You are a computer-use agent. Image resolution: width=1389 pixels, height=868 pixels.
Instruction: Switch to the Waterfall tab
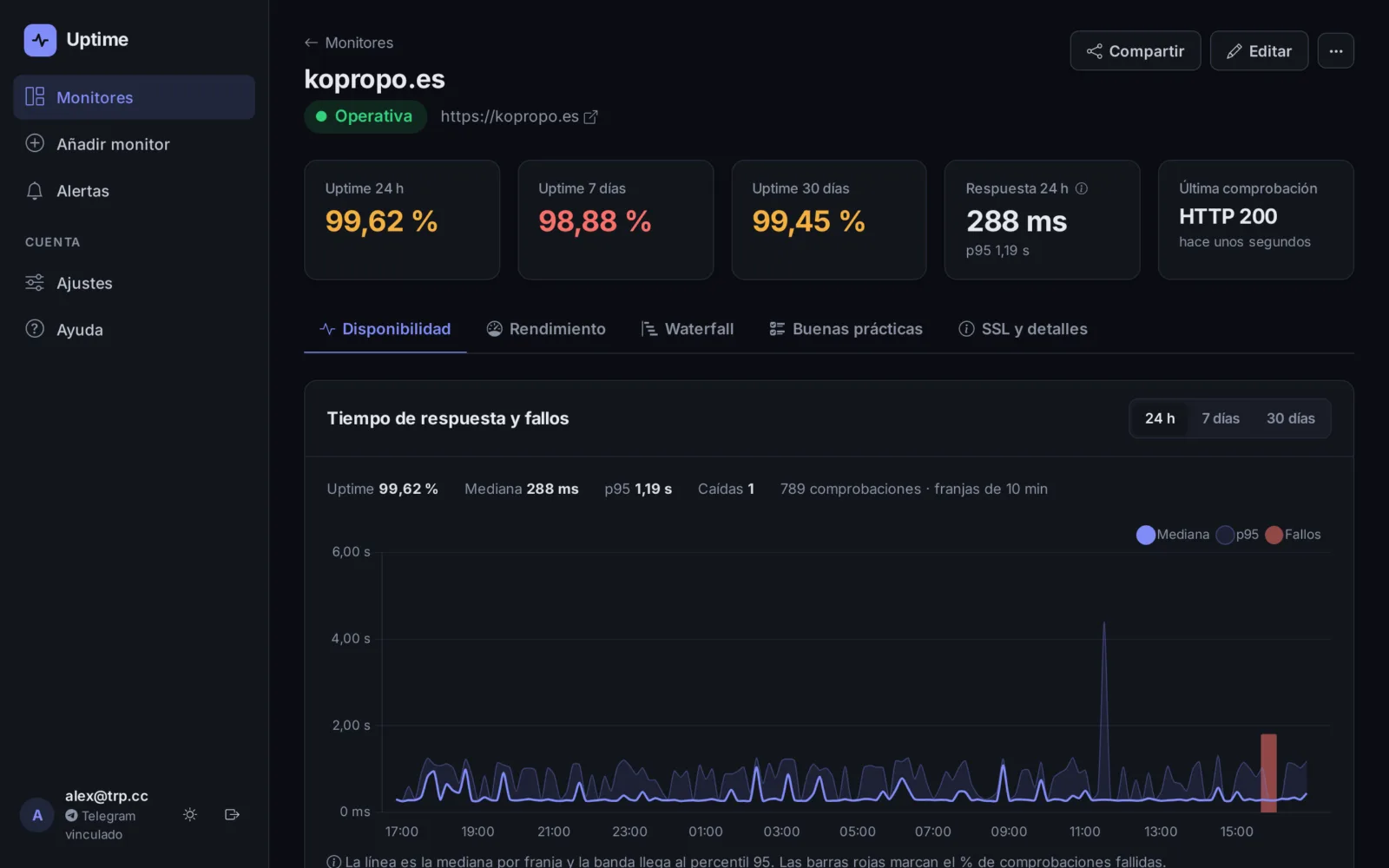pos(688,329)
